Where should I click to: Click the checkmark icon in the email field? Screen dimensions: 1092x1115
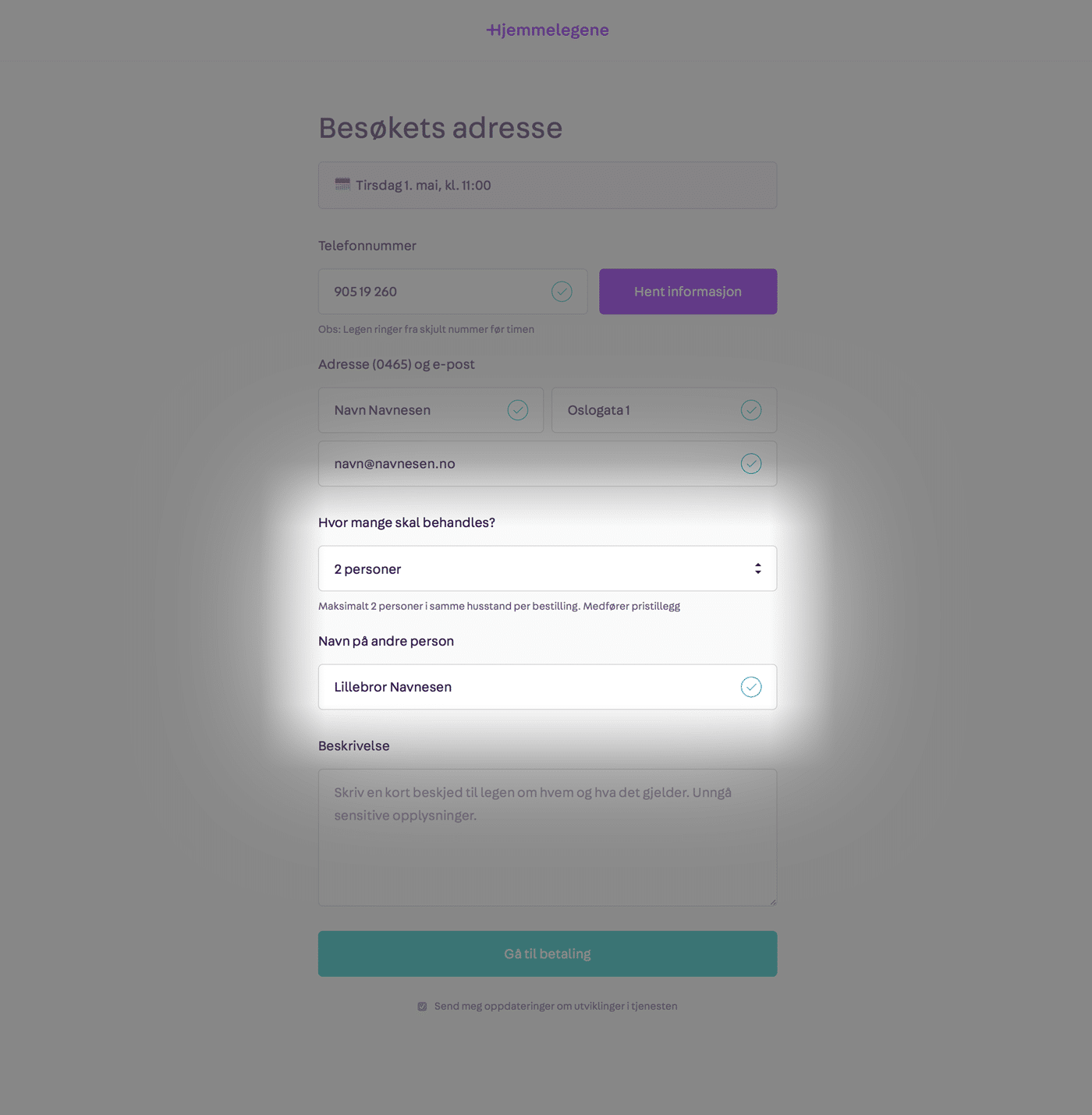(751, 464)
